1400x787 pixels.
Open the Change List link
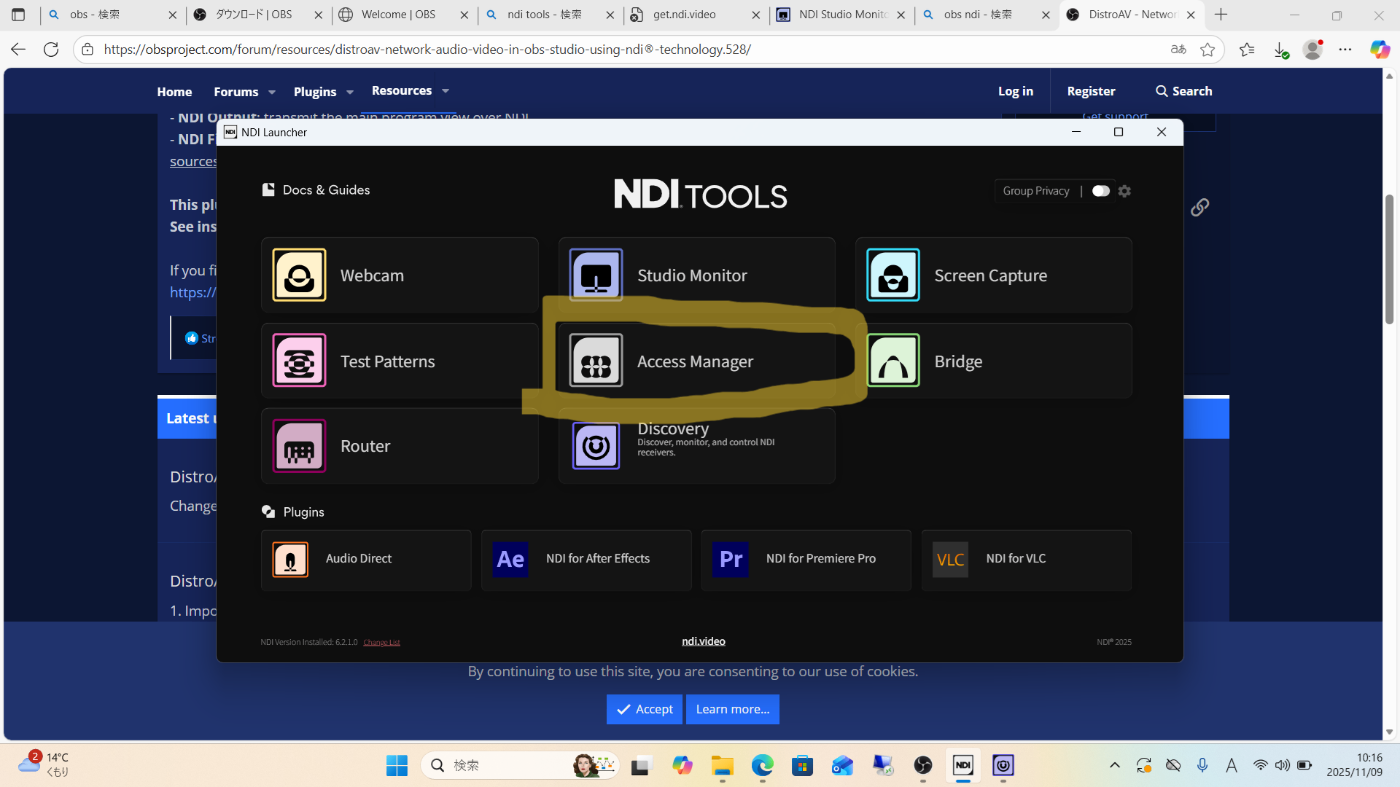tap(381, 642)
